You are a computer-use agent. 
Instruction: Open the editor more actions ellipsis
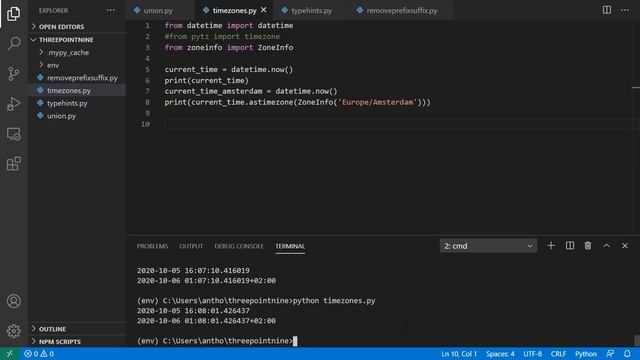point(625,10)
